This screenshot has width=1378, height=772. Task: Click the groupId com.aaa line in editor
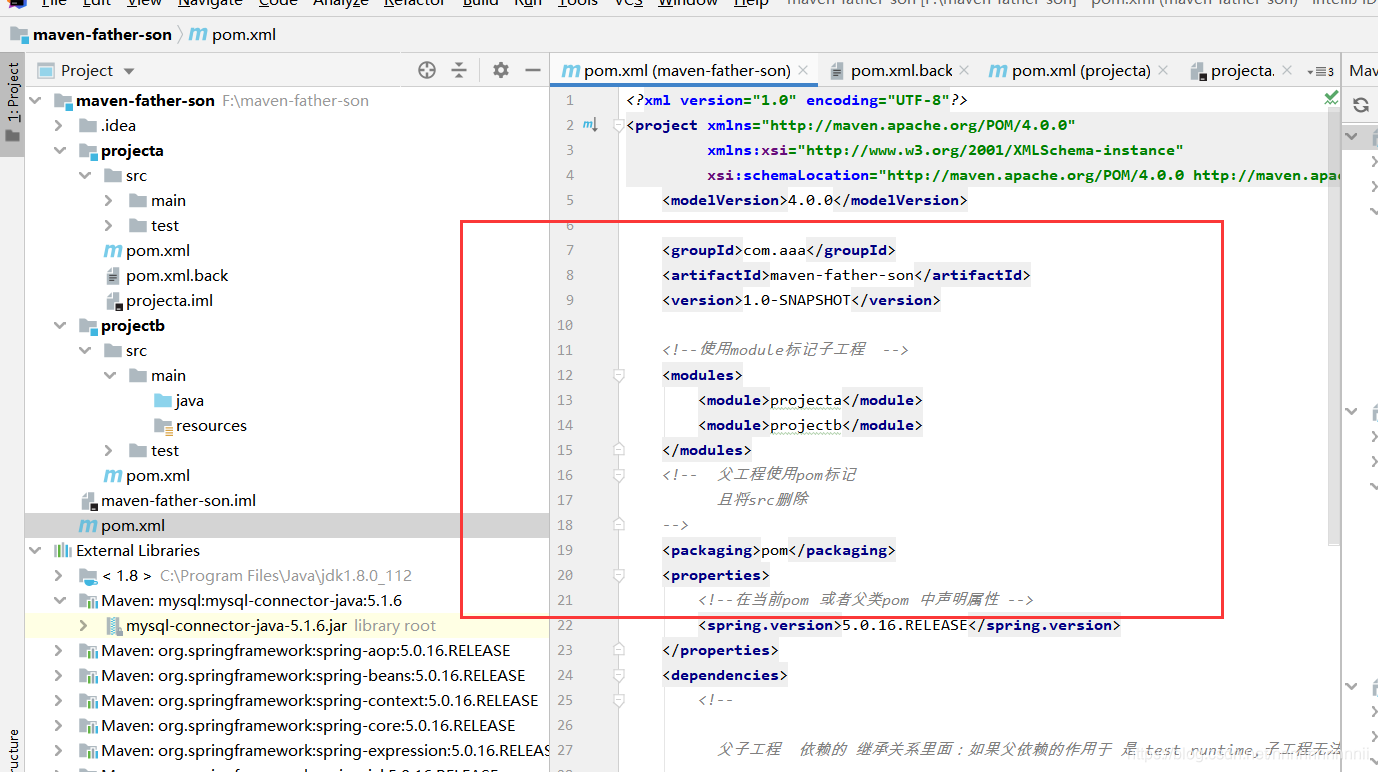pos(779,250)
